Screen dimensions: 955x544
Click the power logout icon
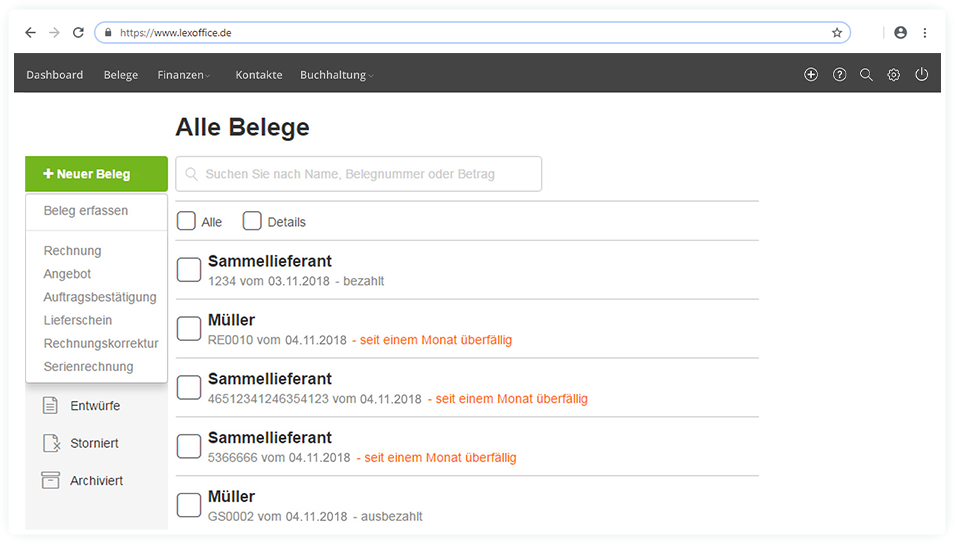(922, 75)
